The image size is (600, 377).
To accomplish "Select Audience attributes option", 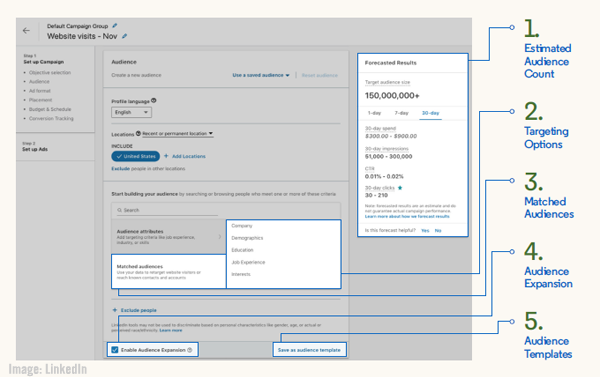I will click(x=168, y=237).
